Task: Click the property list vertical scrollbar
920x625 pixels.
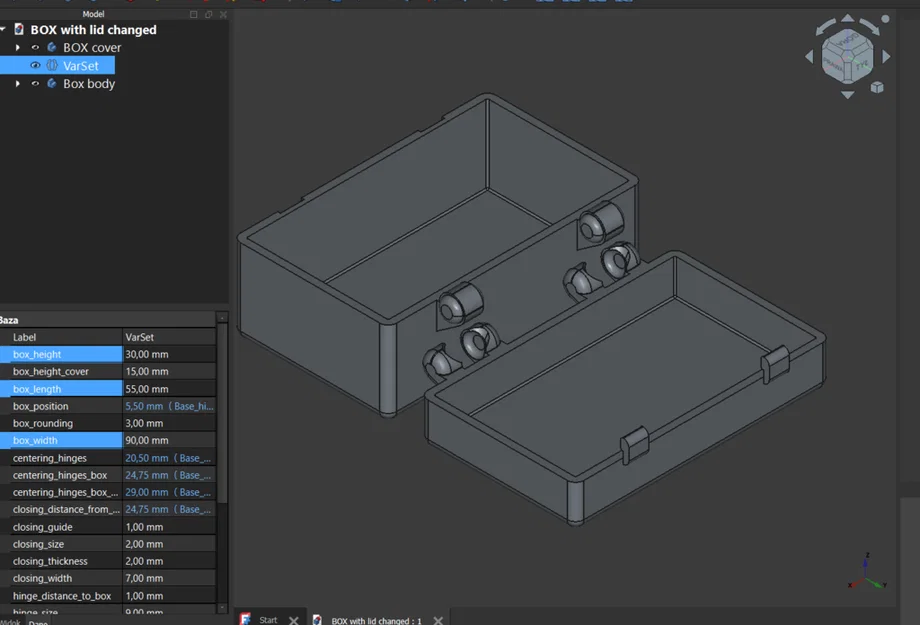Action: (222, 413)
